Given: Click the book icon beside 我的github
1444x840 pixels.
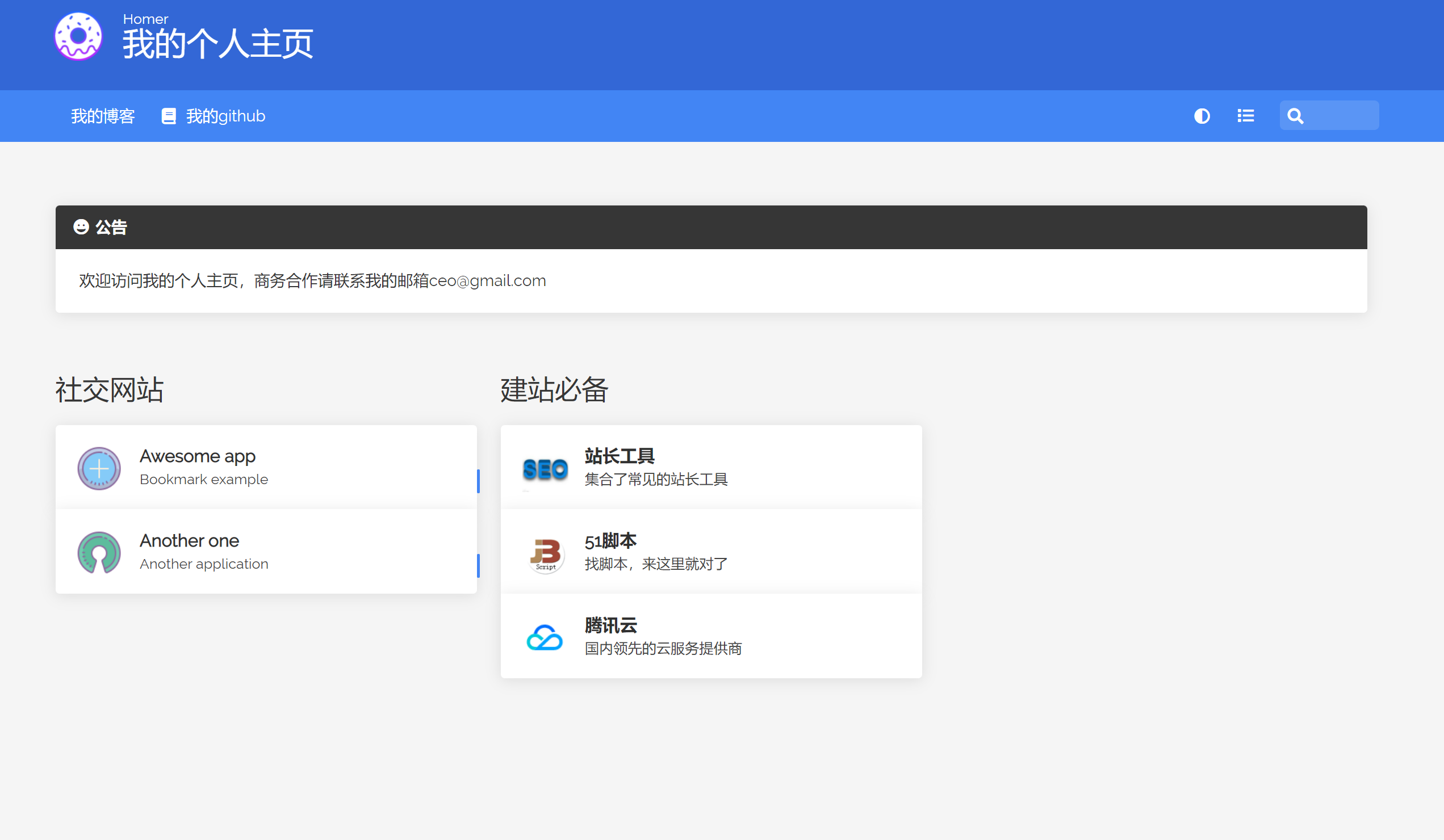Looking at the screenshot, I should (x=169, y=116).
